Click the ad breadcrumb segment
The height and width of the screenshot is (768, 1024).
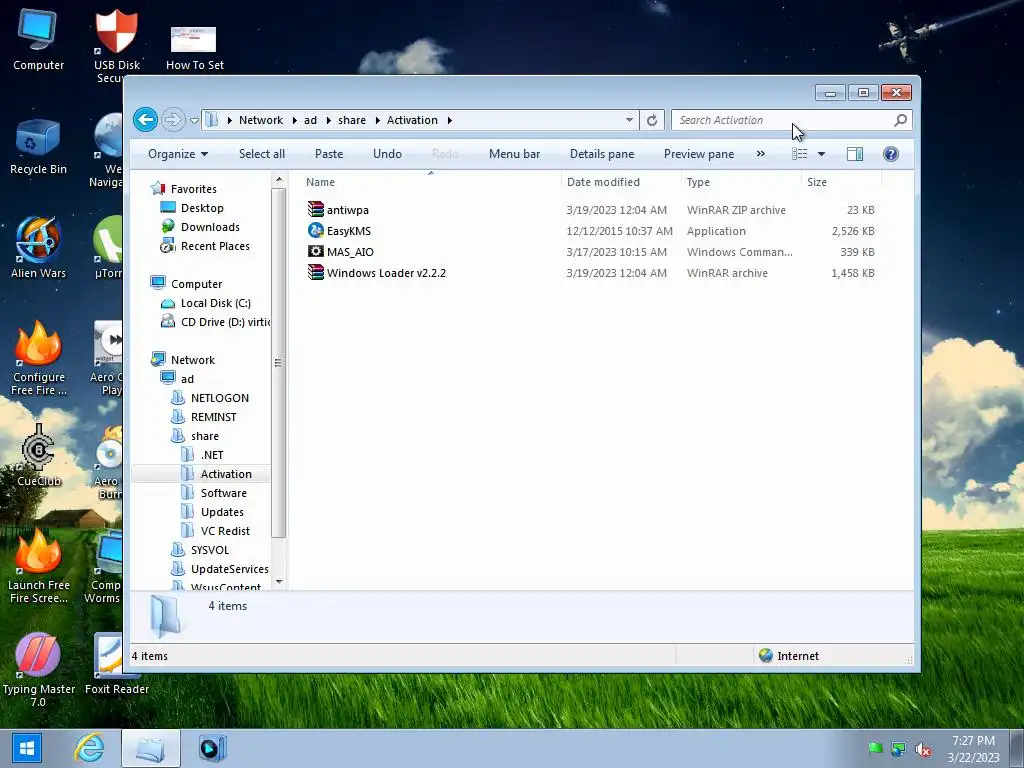point(310,120)
